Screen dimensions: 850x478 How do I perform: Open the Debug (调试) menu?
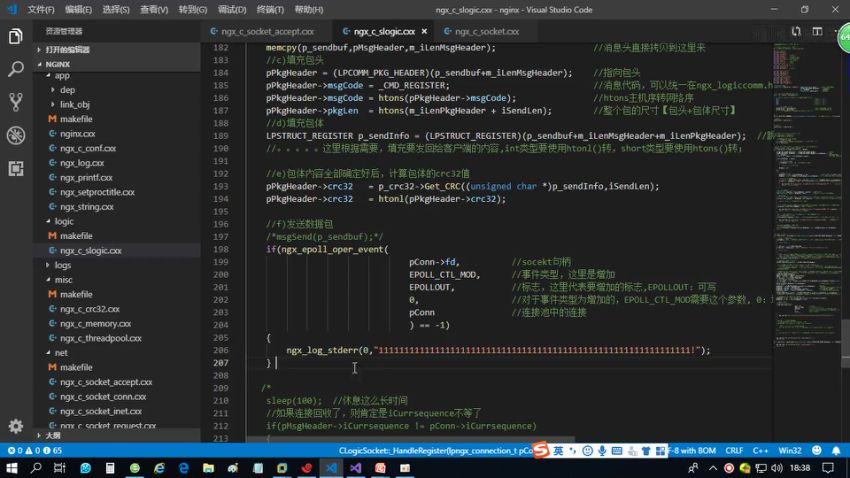click(231, 10)
